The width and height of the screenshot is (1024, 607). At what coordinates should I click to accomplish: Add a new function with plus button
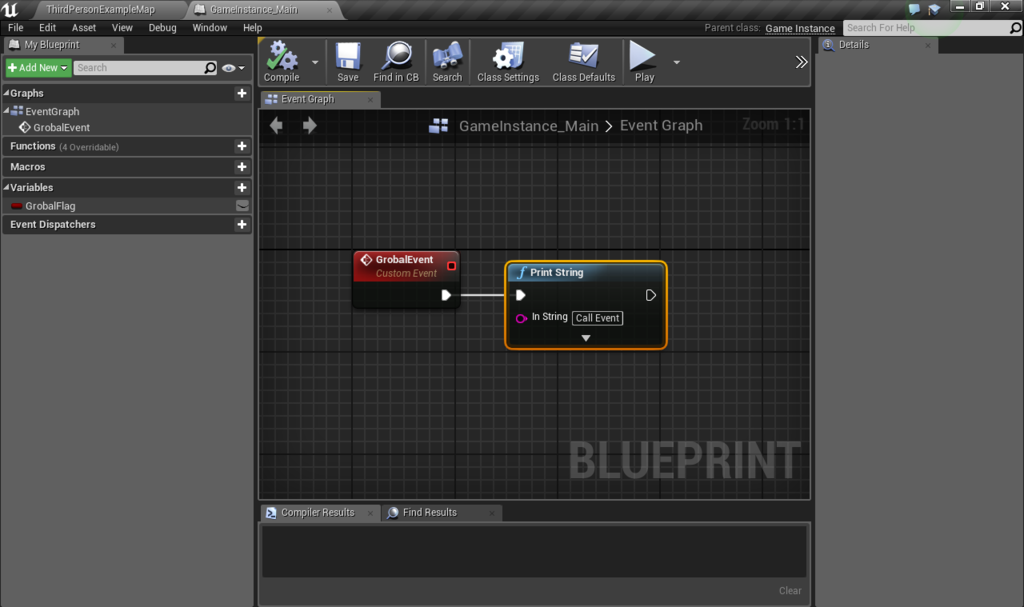(242, 146)
